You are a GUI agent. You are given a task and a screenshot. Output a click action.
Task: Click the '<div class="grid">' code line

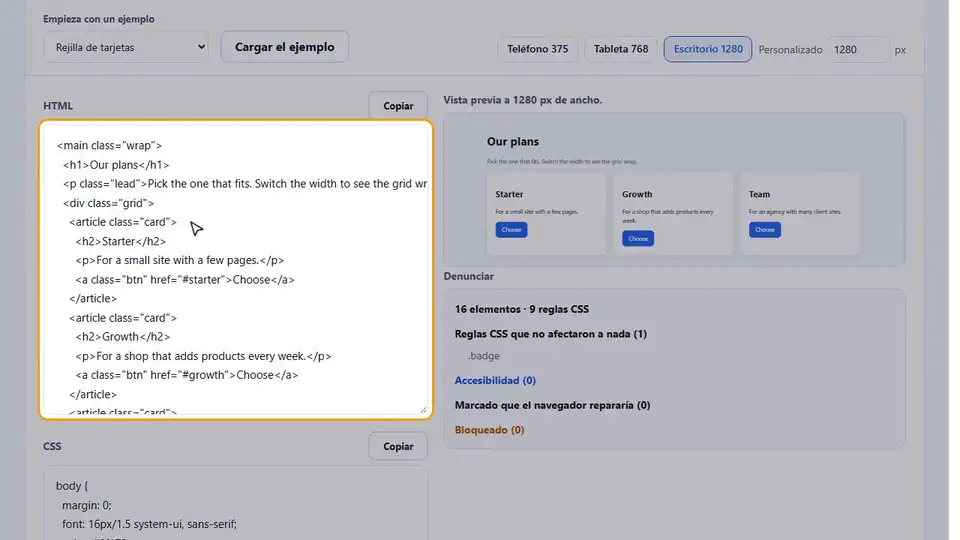click(108, 203)
